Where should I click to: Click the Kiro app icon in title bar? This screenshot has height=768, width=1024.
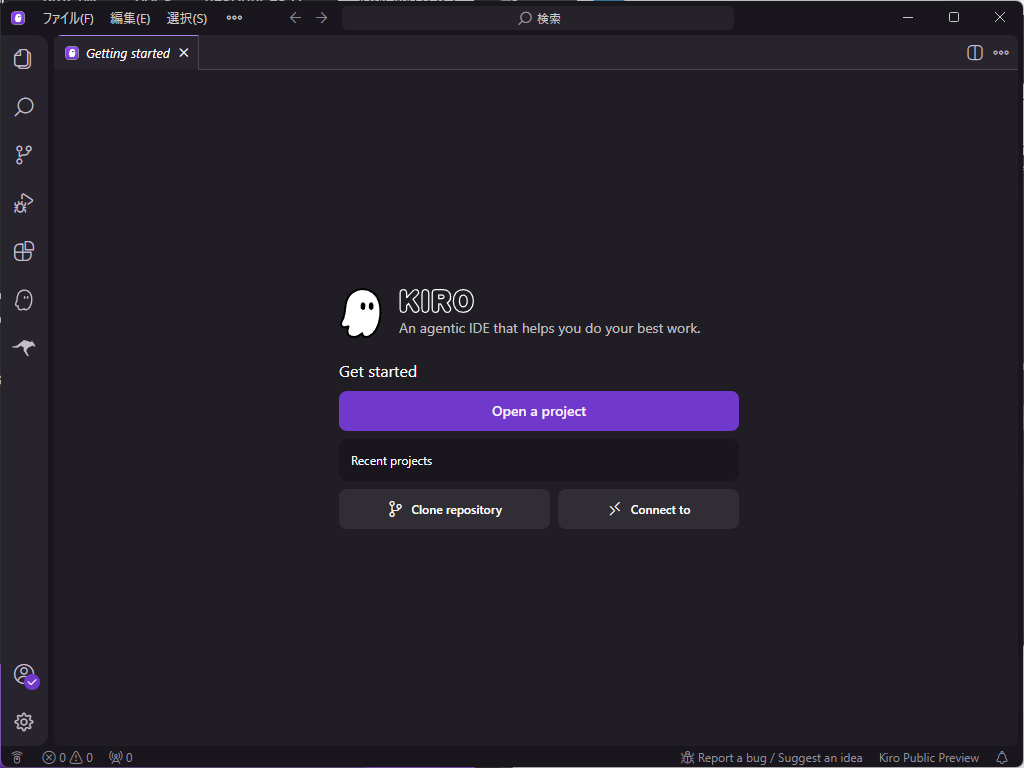coord(18,18)
